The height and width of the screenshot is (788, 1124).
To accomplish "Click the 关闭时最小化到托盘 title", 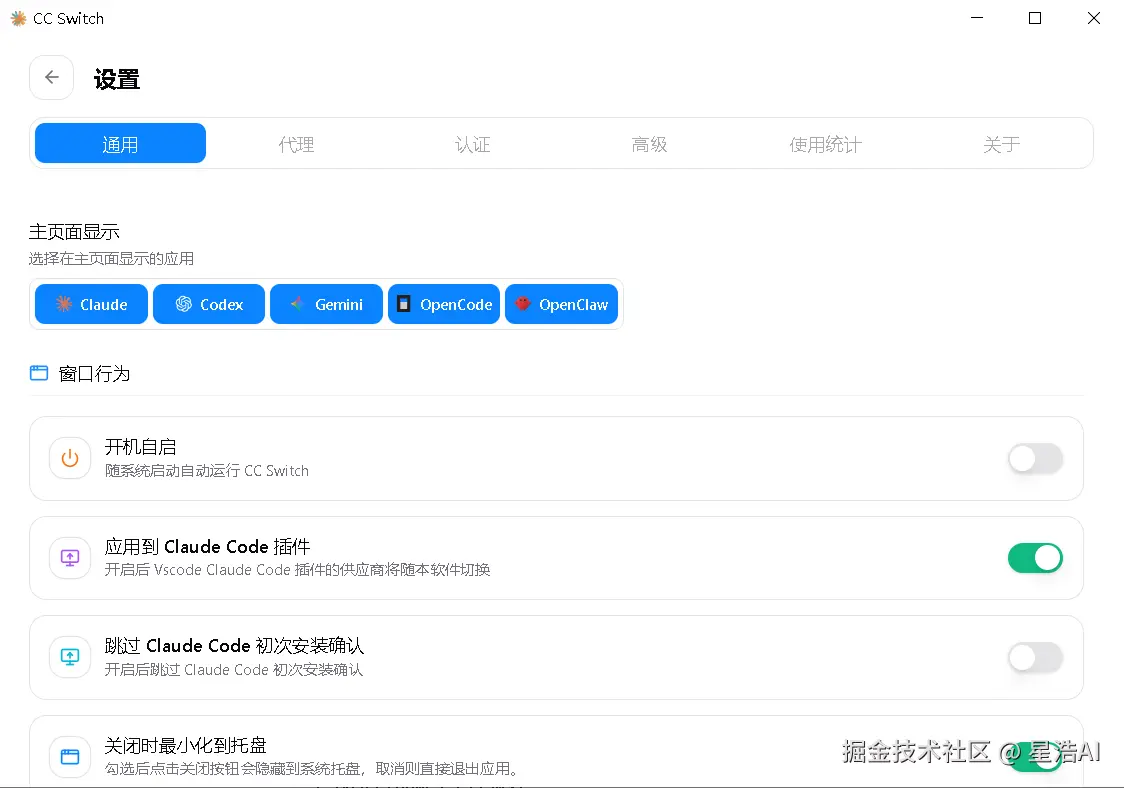I will pos(186,746).
